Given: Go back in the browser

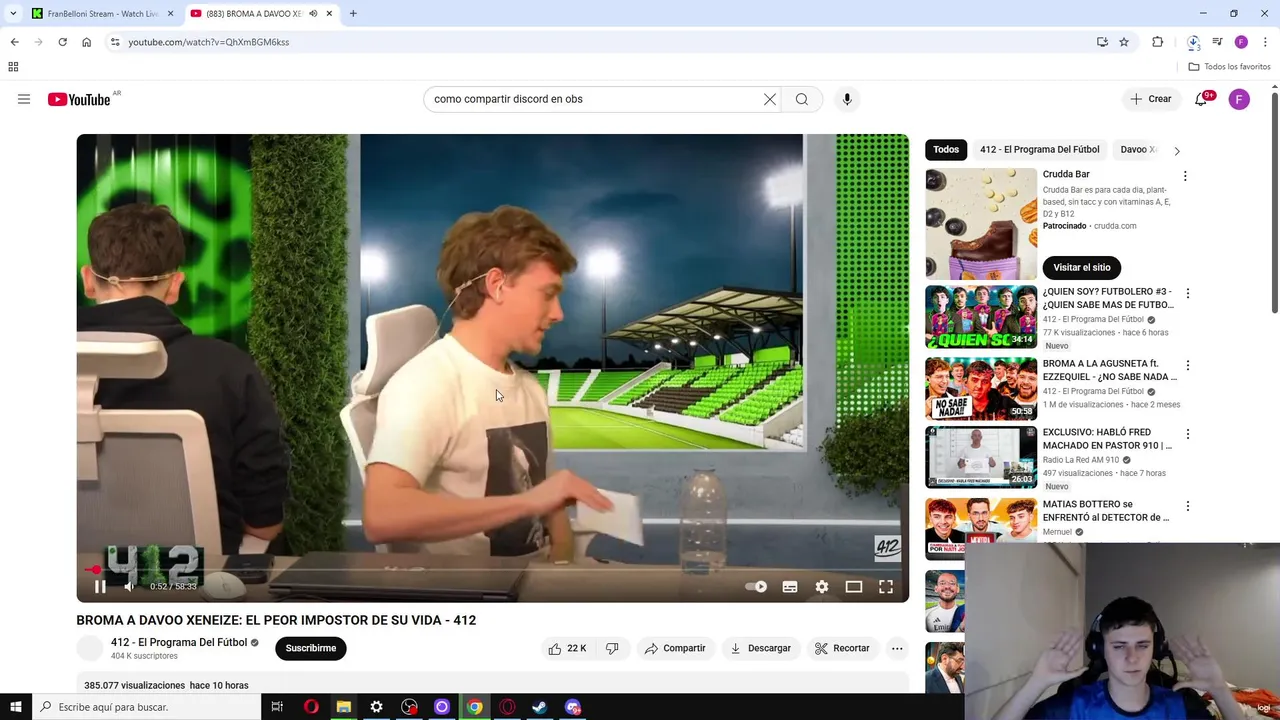Looking at the screenshot, I should coord(14,42).
